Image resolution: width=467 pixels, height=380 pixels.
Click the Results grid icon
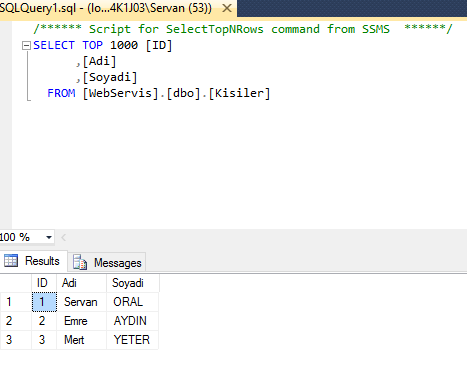coord(11,261)
